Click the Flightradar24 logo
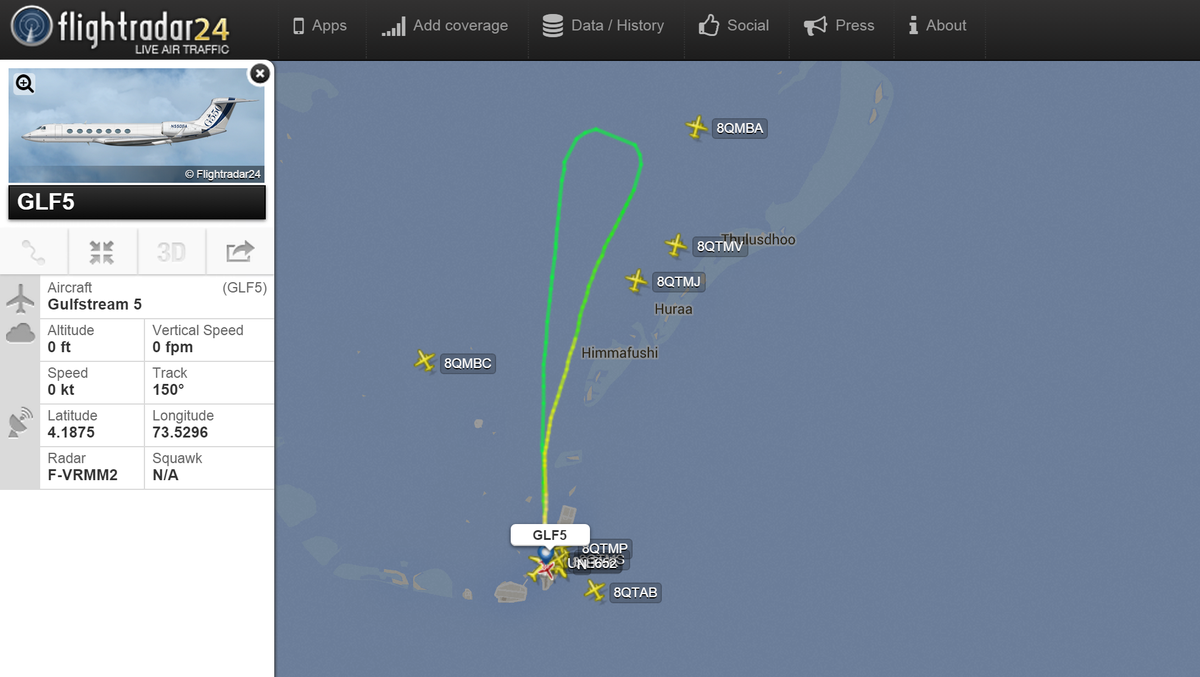 [120, 29]
